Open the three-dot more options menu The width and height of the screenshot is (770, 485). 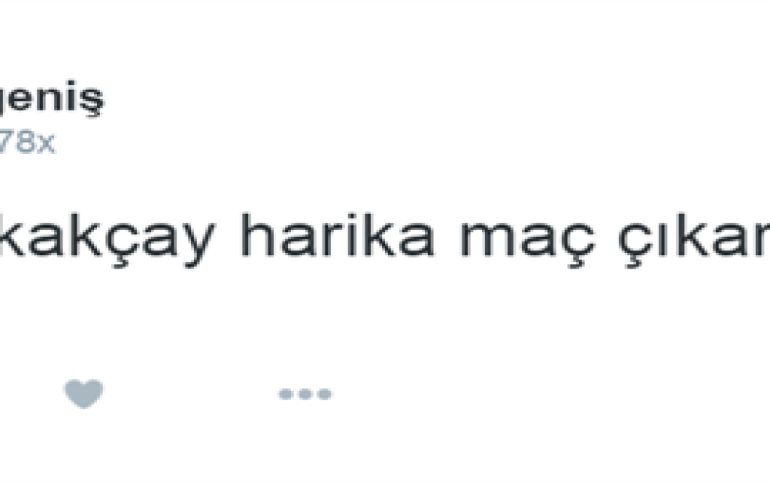[x=305, y=394]
